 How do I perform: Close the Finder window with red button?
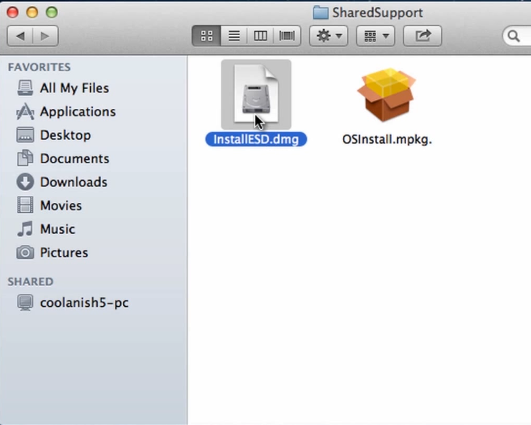tap(13, 12)
